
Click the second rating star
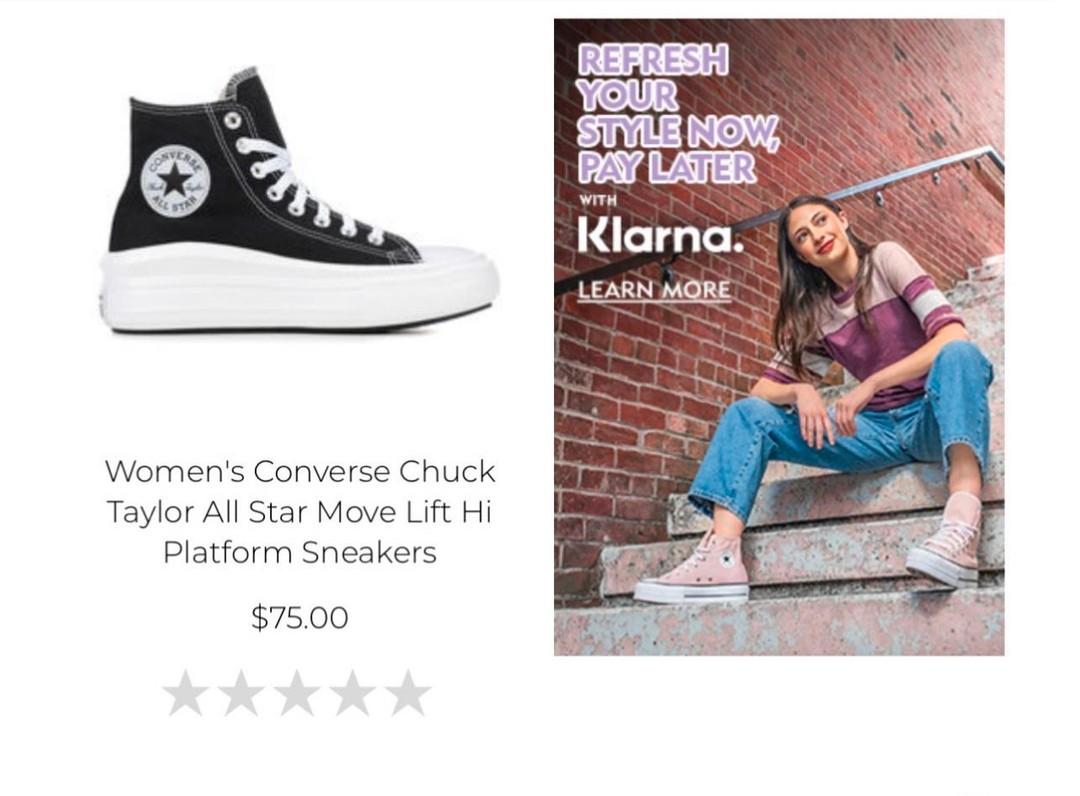click(241, 693)
